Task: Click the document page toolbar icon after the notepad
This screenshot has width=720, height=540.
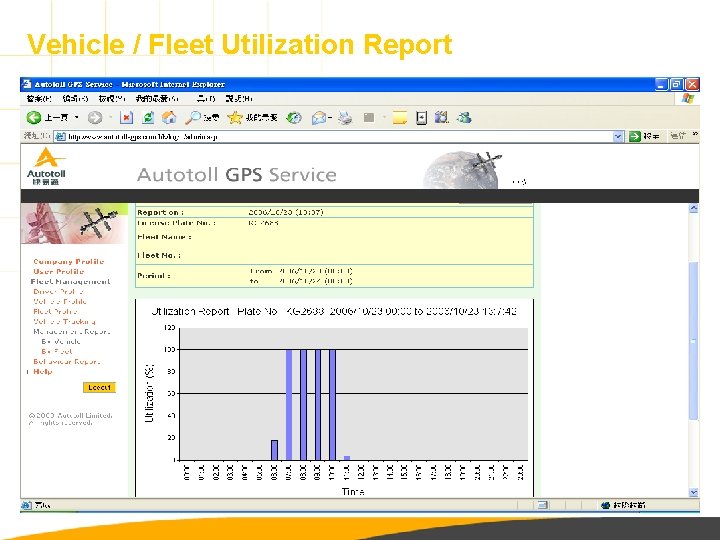Action: pos(421,118)
